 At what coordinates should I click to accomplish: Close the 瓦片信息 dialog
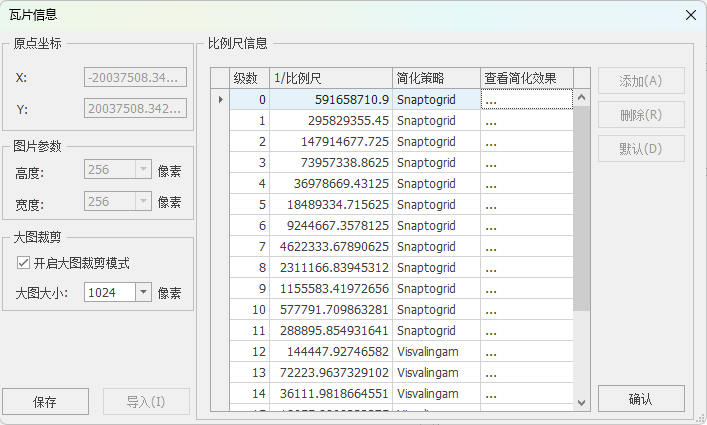point(690,15)
